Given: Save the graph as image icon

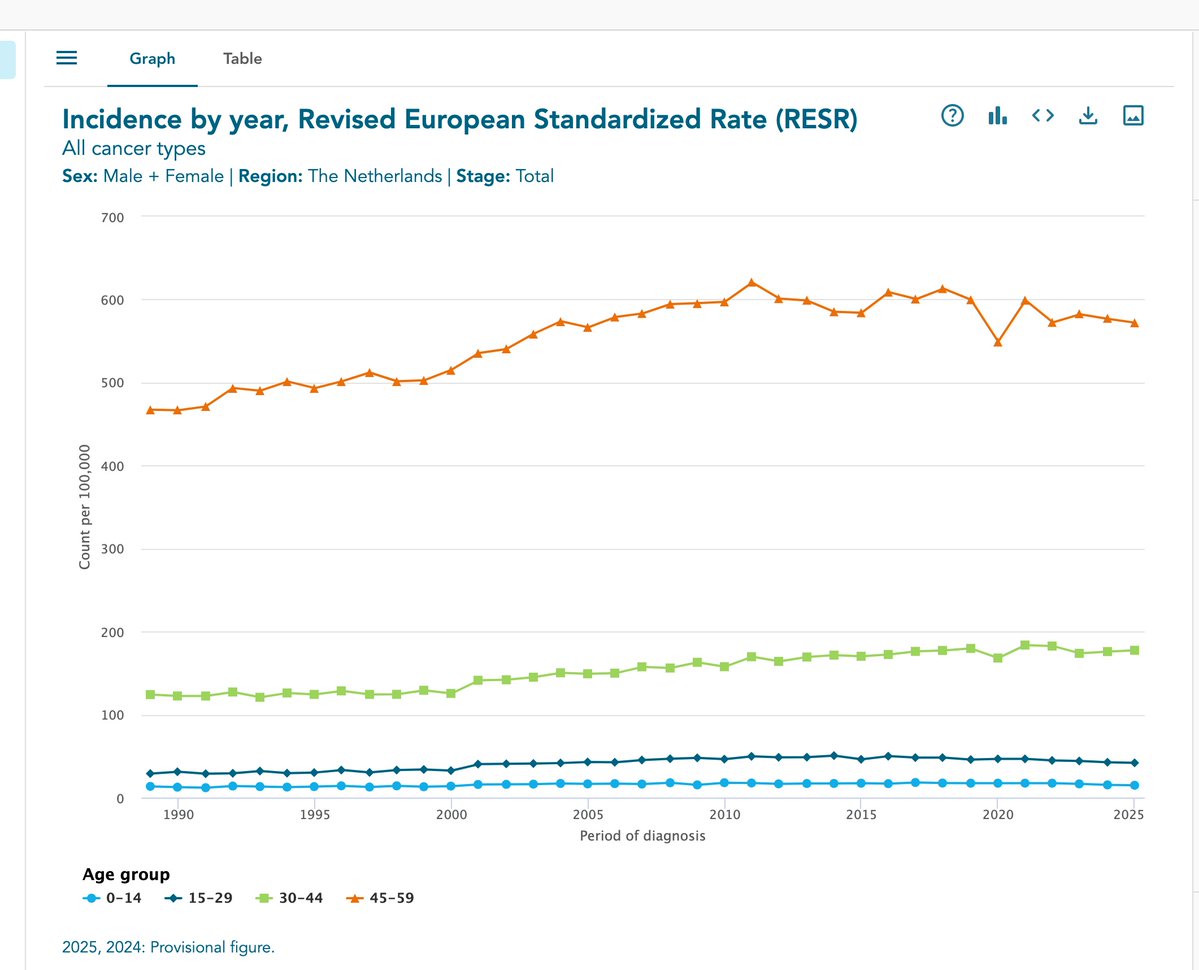Looking at the screenshot, I should [1132, 115].
